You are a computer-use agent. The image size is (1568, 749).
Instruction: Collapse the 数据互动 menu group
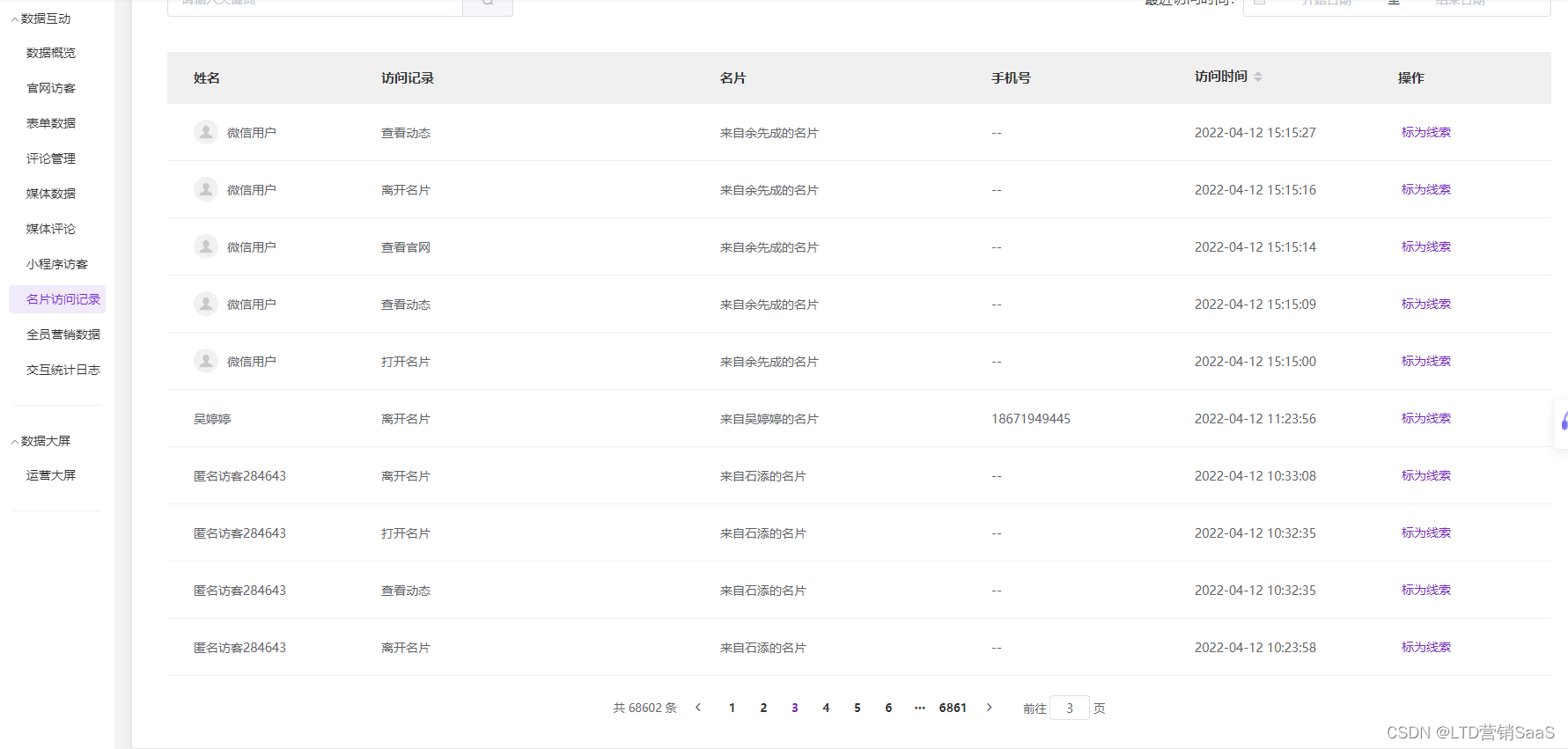(x=40, y=18)
